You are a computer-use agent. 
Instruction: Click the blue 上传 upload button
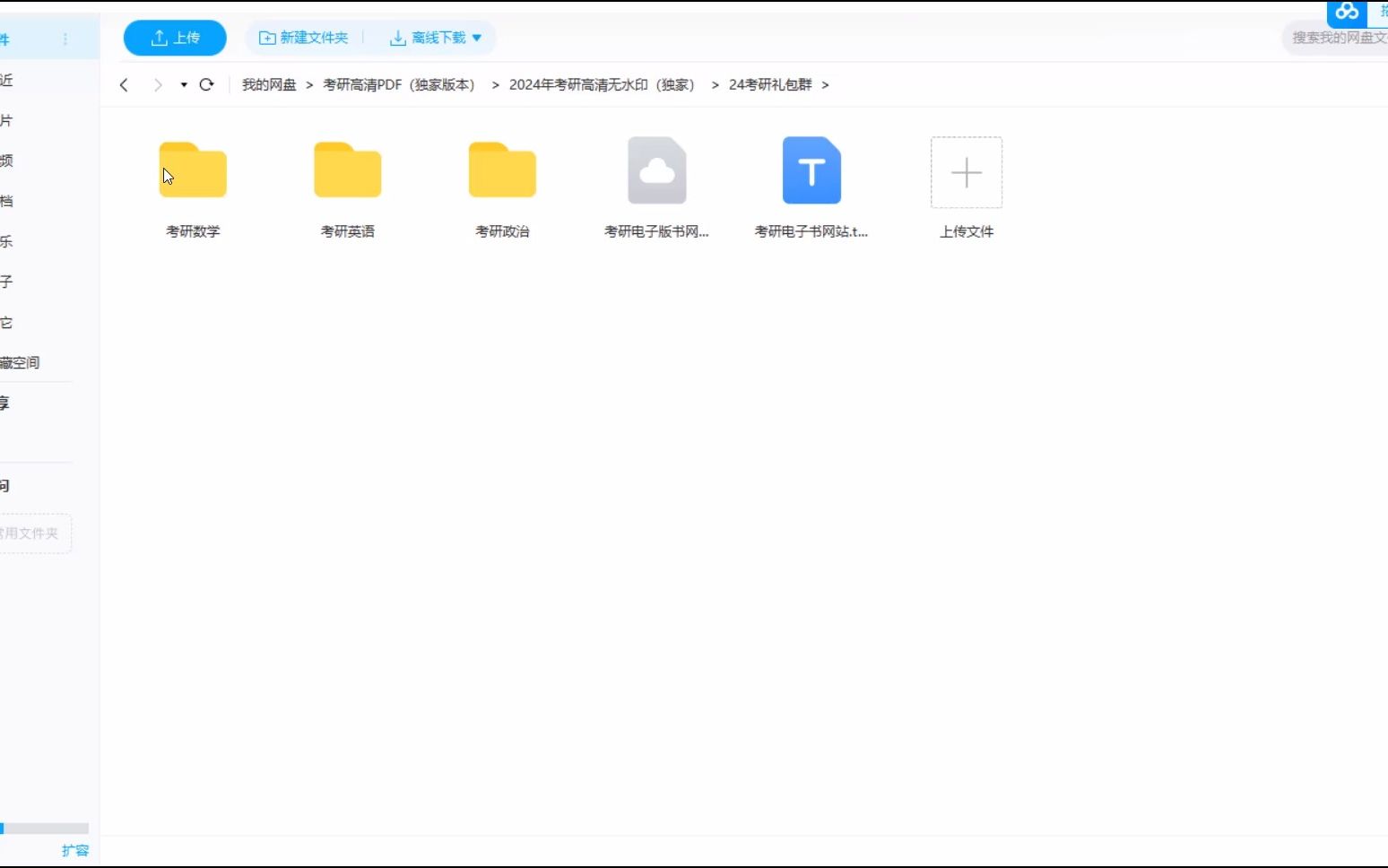coord(175,38)
